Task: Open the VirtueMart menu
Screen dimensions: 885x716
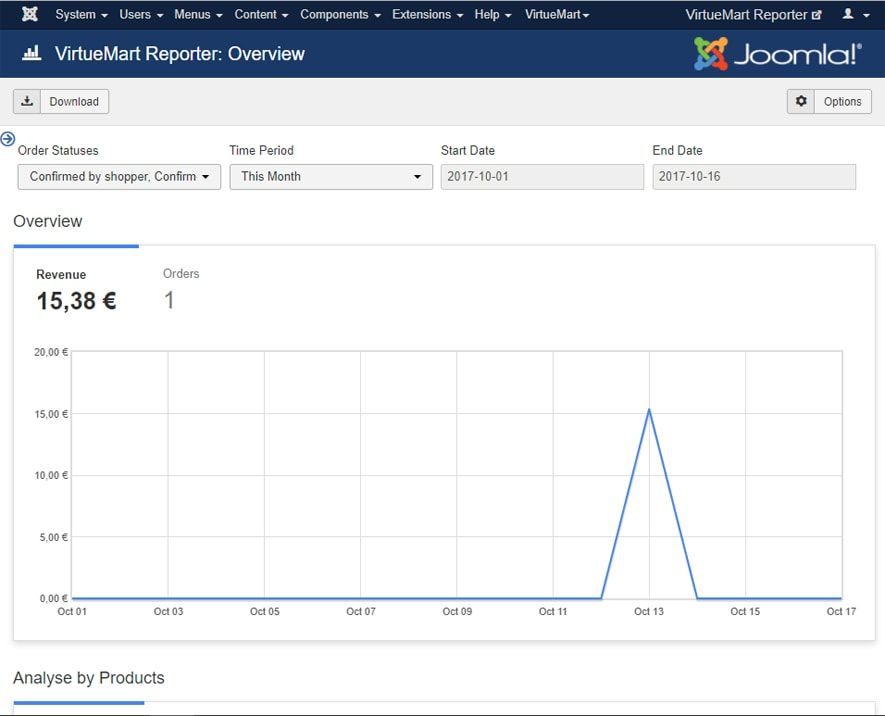Action: point(557,14)
